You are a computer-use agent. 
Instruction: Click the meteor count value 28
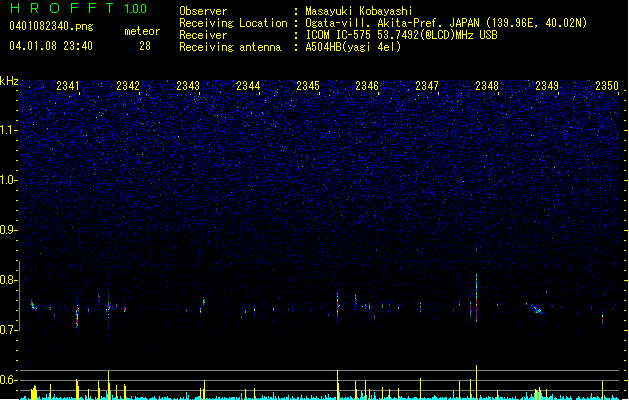pyautogui.click(x=145, y=46)
